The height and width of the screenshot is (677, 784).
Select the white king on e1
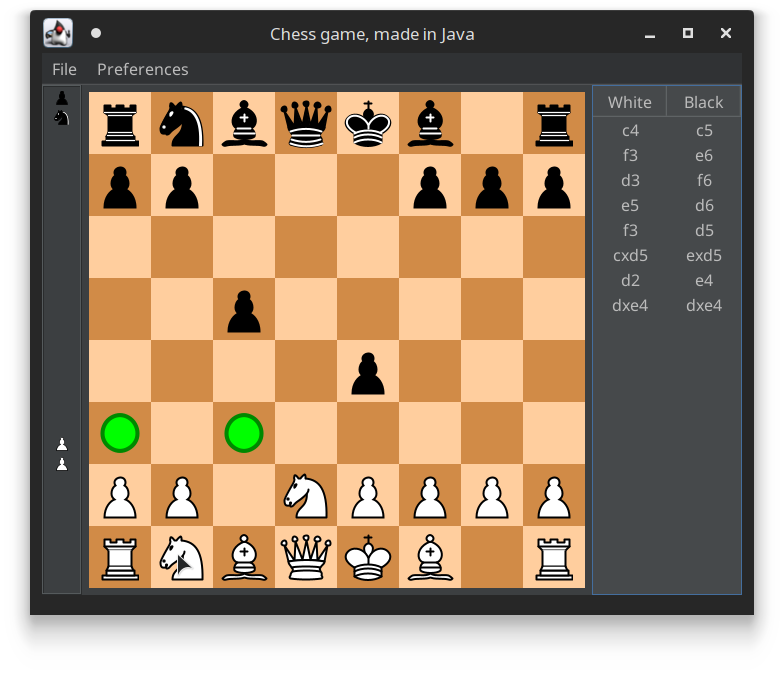pyautogui.click(x=368, y=557)
